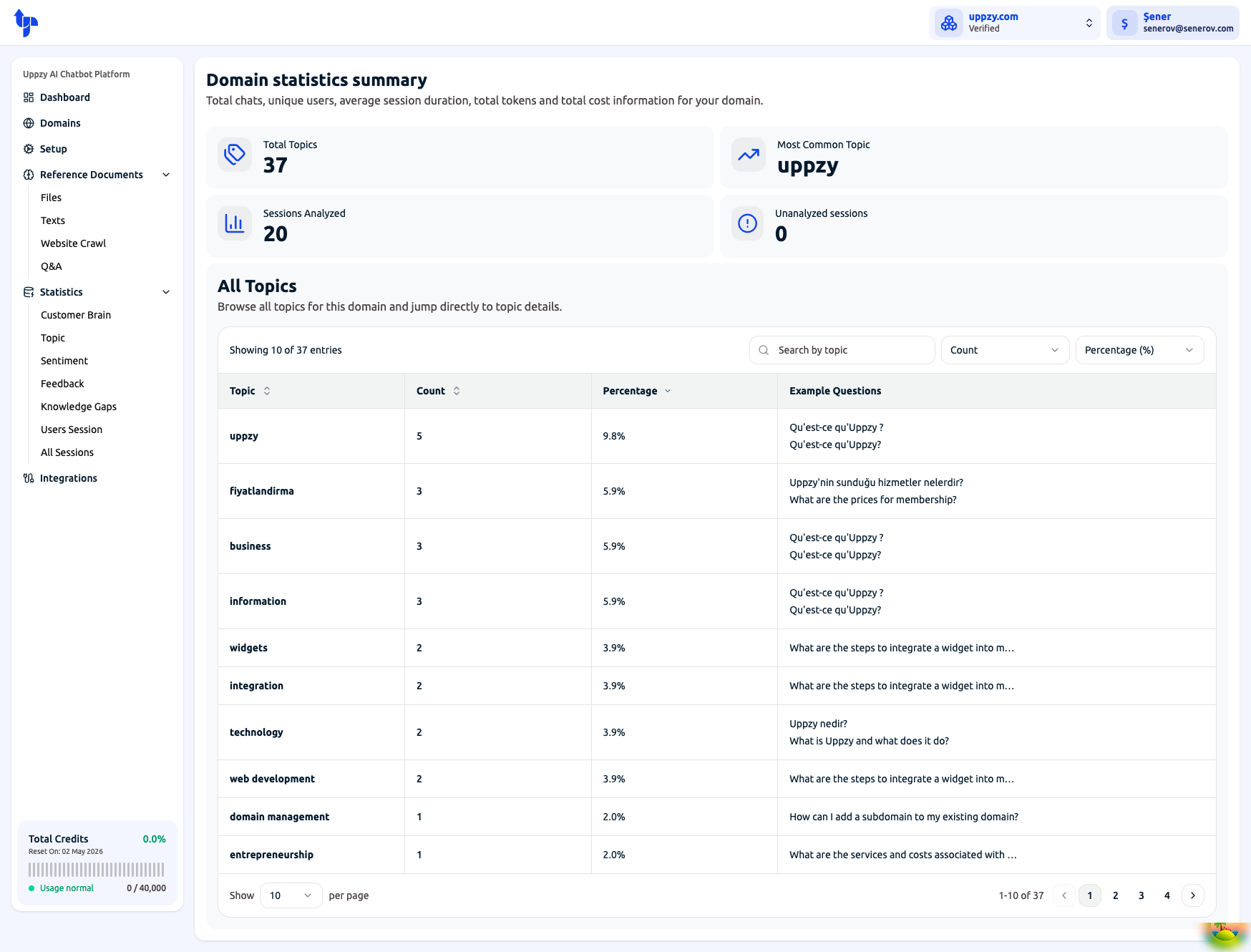Open the Dashboard menu item
Screen dimensions: 1251x952
click(x=97, y=97)
